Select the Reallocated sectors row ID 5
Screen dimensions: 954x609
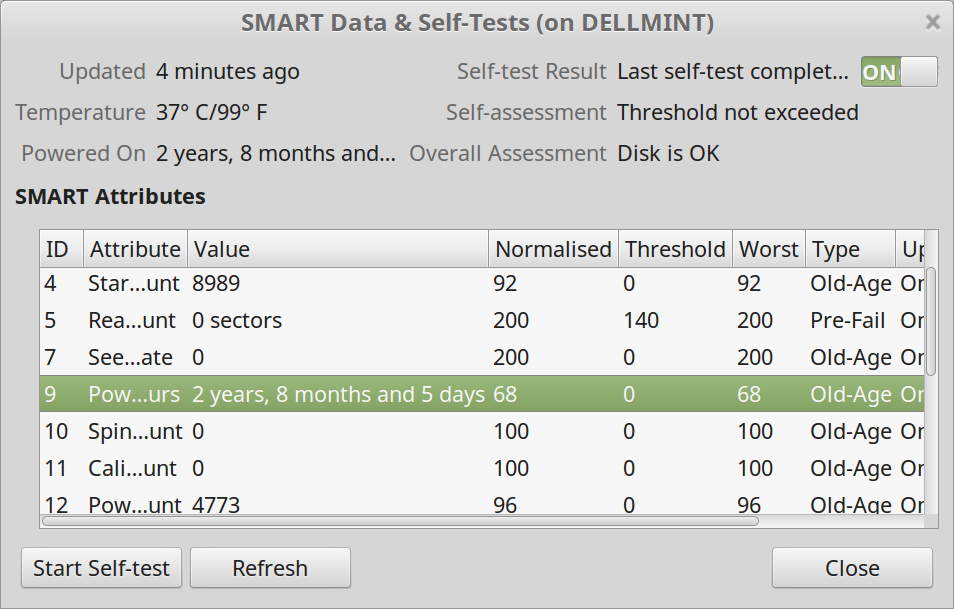300,321
